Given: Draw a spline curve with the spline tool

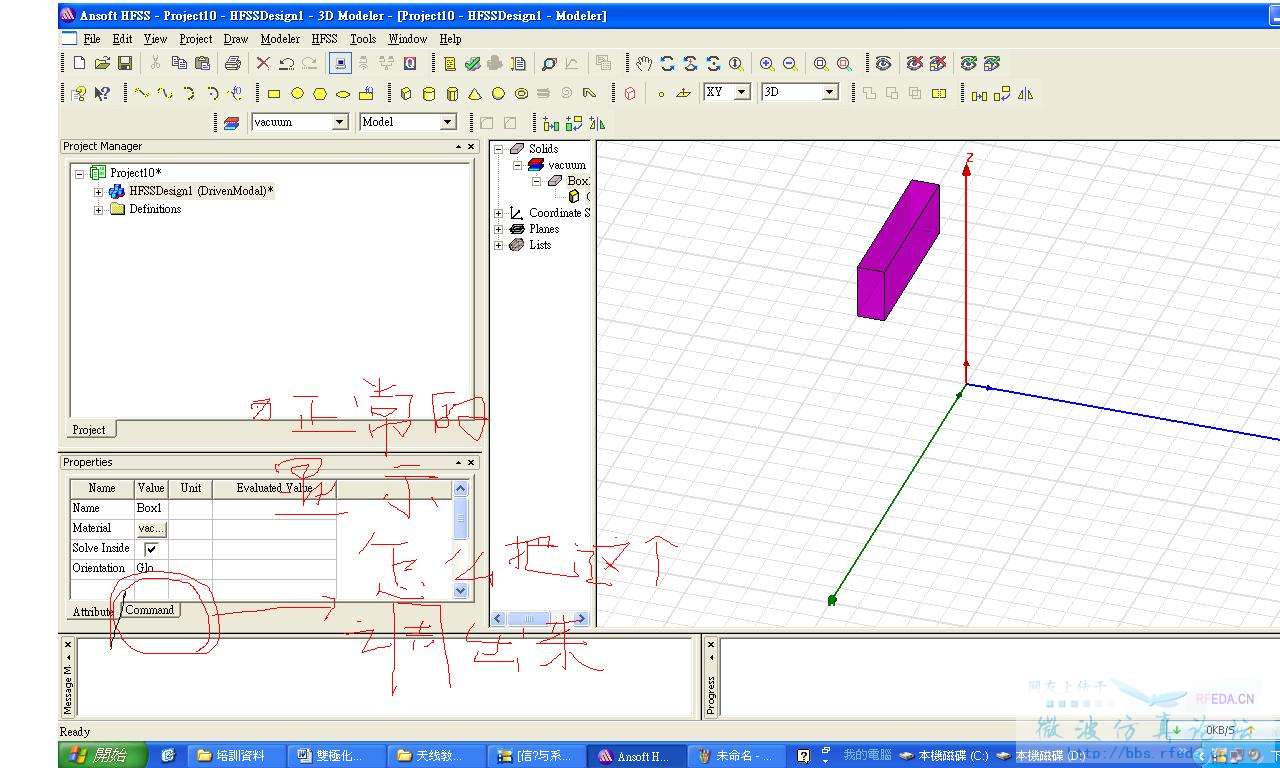Looking at the screenshot, I should click(165, 93).
